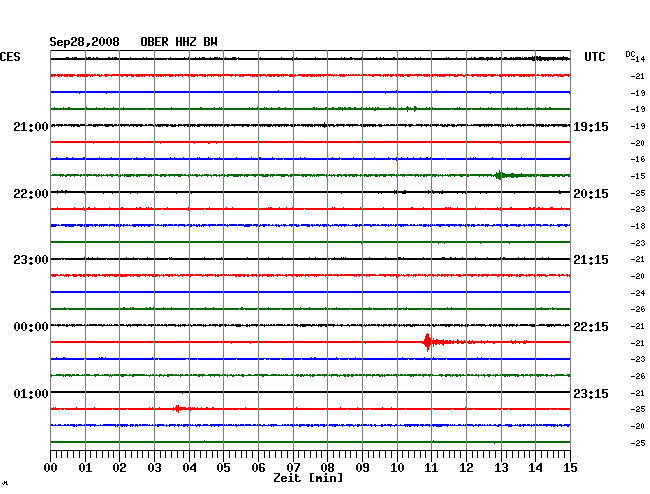This screenshot has height=494, width=650.
Task: Click the DC offset value "-14"
Action: 638,59
